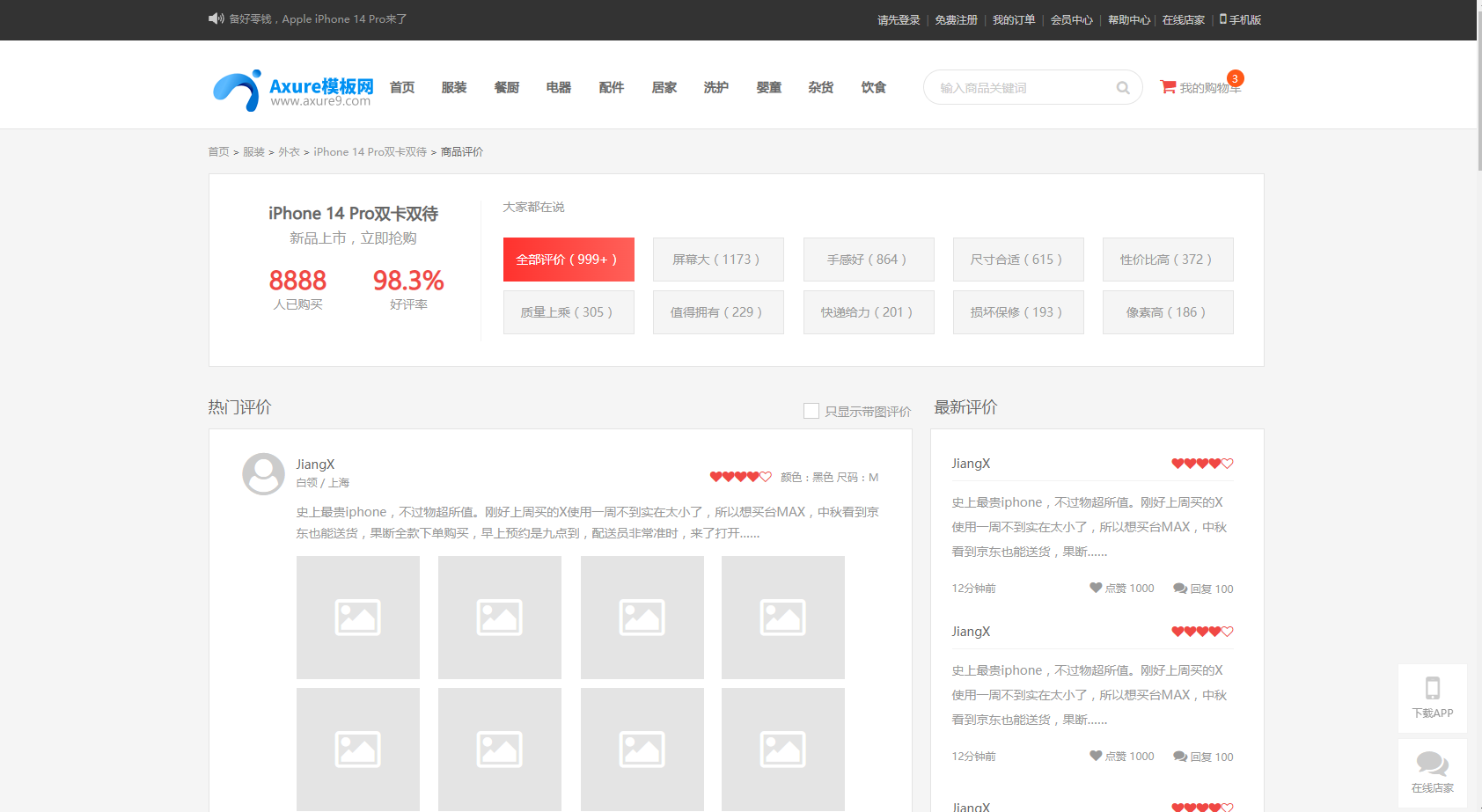The height and width of the screenshot is (812, 1482).
Task: Click the 服装 breadcrumb link
Action: 253,152
